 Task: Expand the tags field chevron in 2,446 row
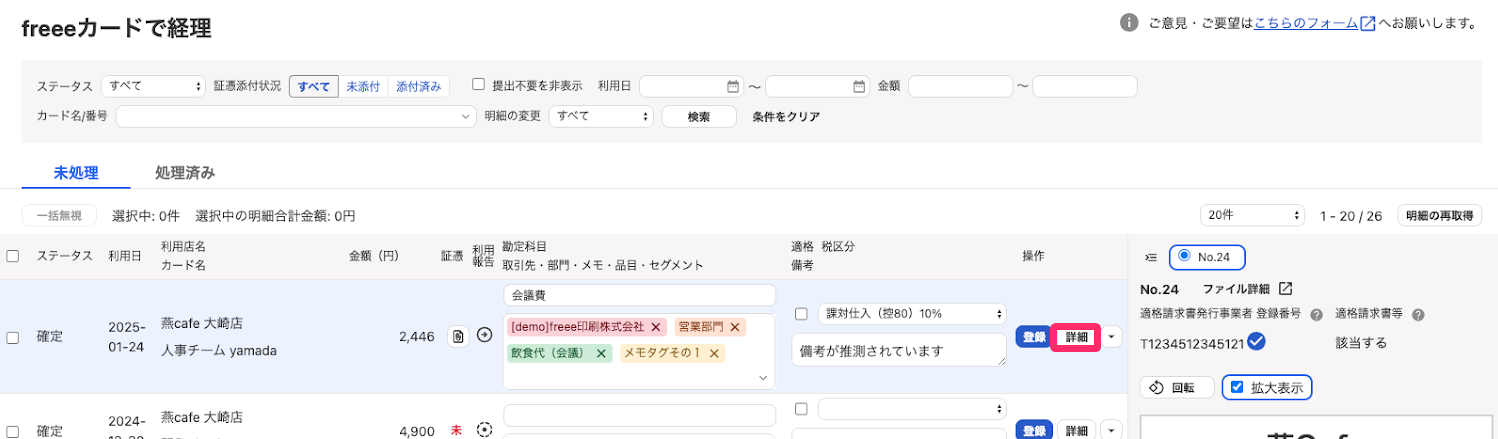764,378
